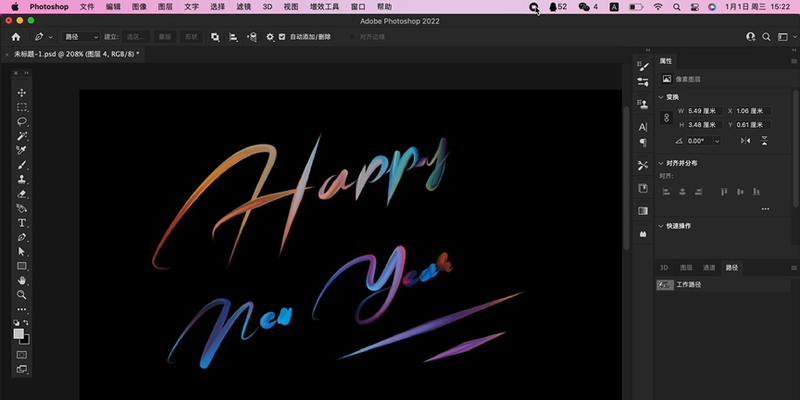Open the gear settings in options bar
Viewport: 800px width, 400px height.
pos(270,37)
